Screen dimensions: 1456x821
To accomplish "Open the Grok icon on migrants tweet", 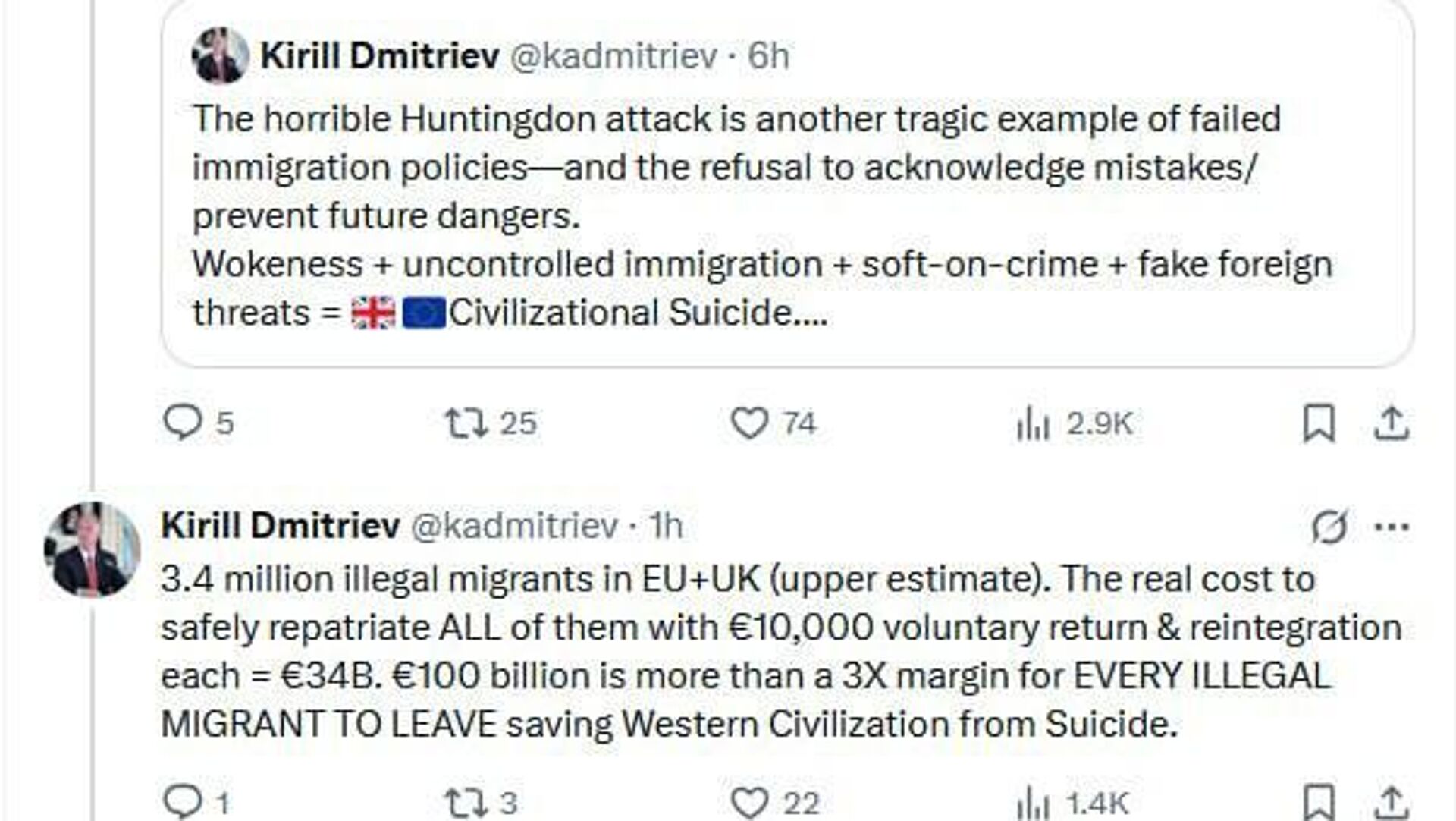I will (x=1329, y=527).
